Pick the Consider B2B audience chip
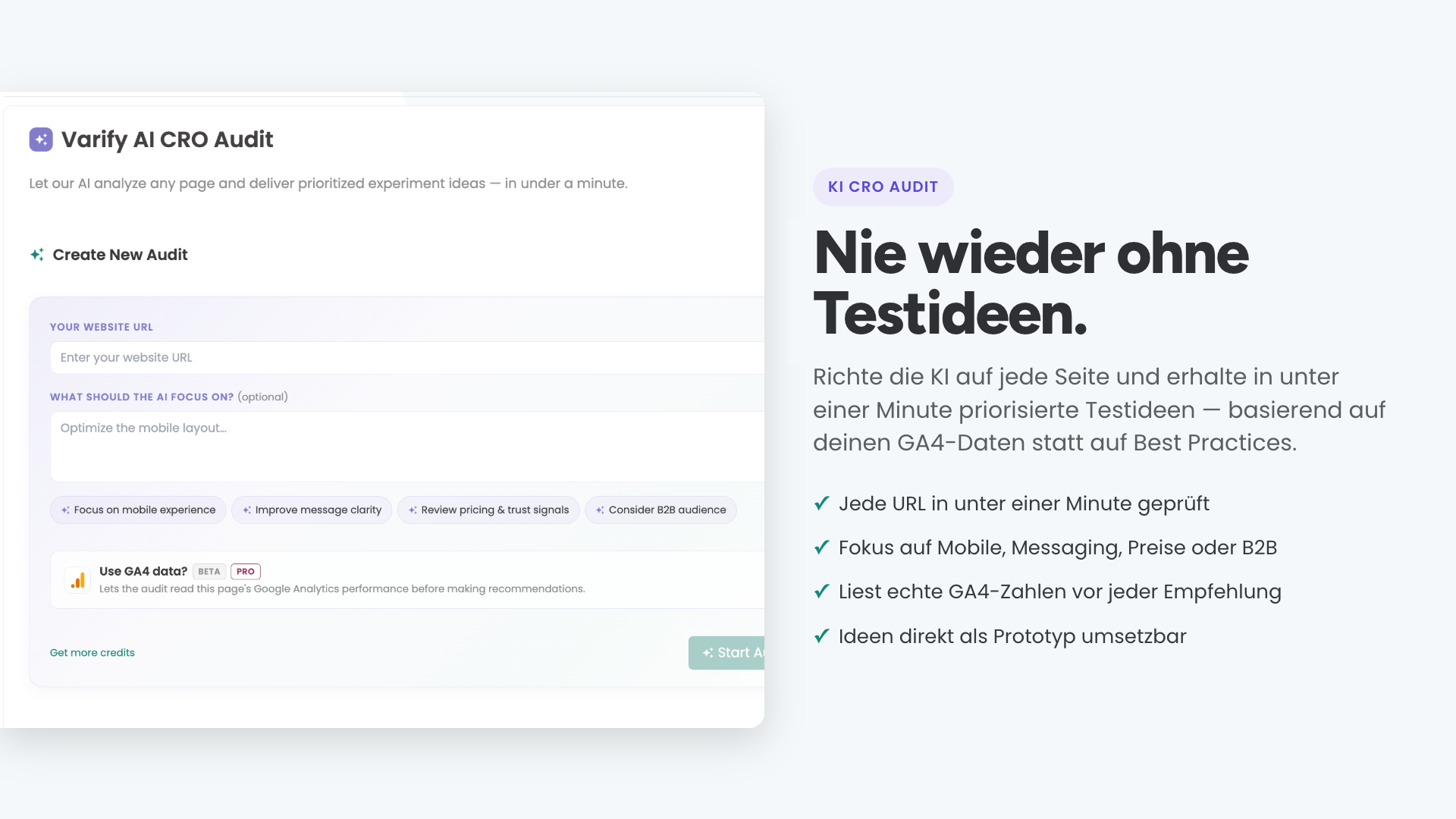The image size is (1456, 819). tap(661, 510)
